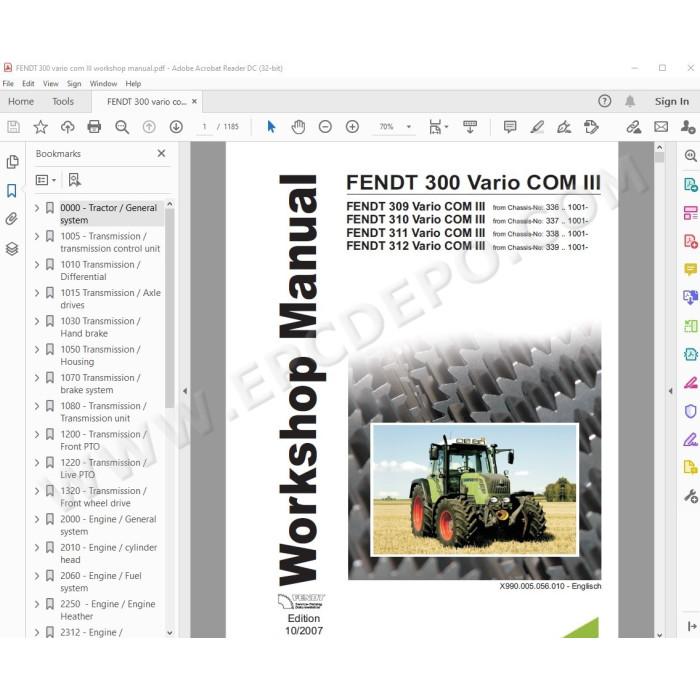
Task: Open the Sign document pen tool
Action: click(564, 127)
